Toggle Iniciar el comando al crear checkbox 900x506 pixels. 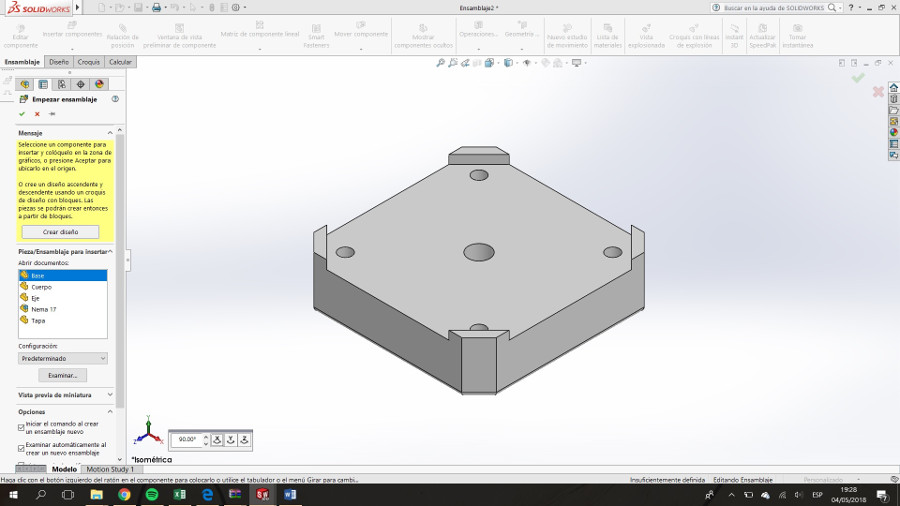click(x=21, y=427)
